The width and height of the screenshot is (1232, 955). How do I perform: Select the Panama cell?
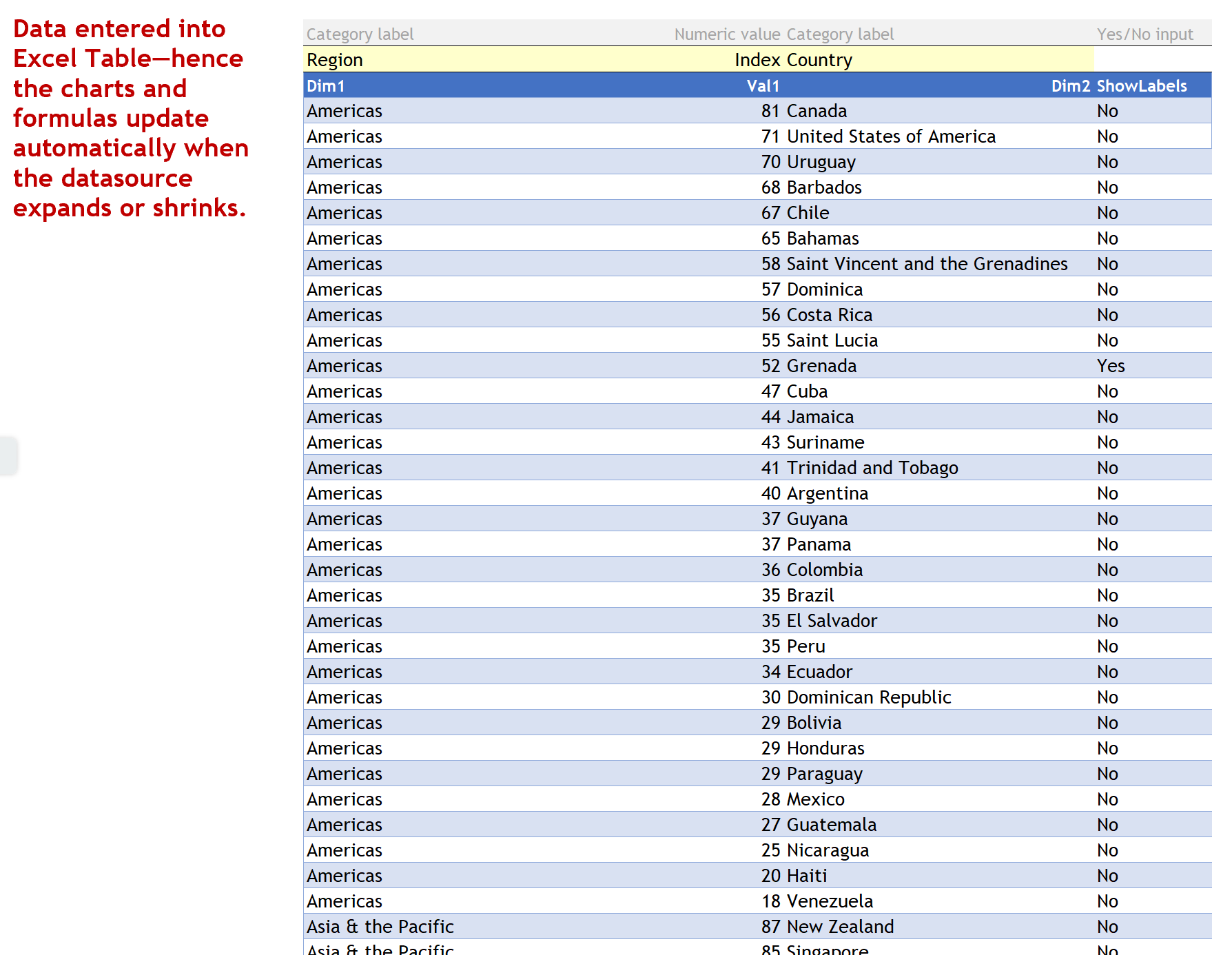coord(938,544)
